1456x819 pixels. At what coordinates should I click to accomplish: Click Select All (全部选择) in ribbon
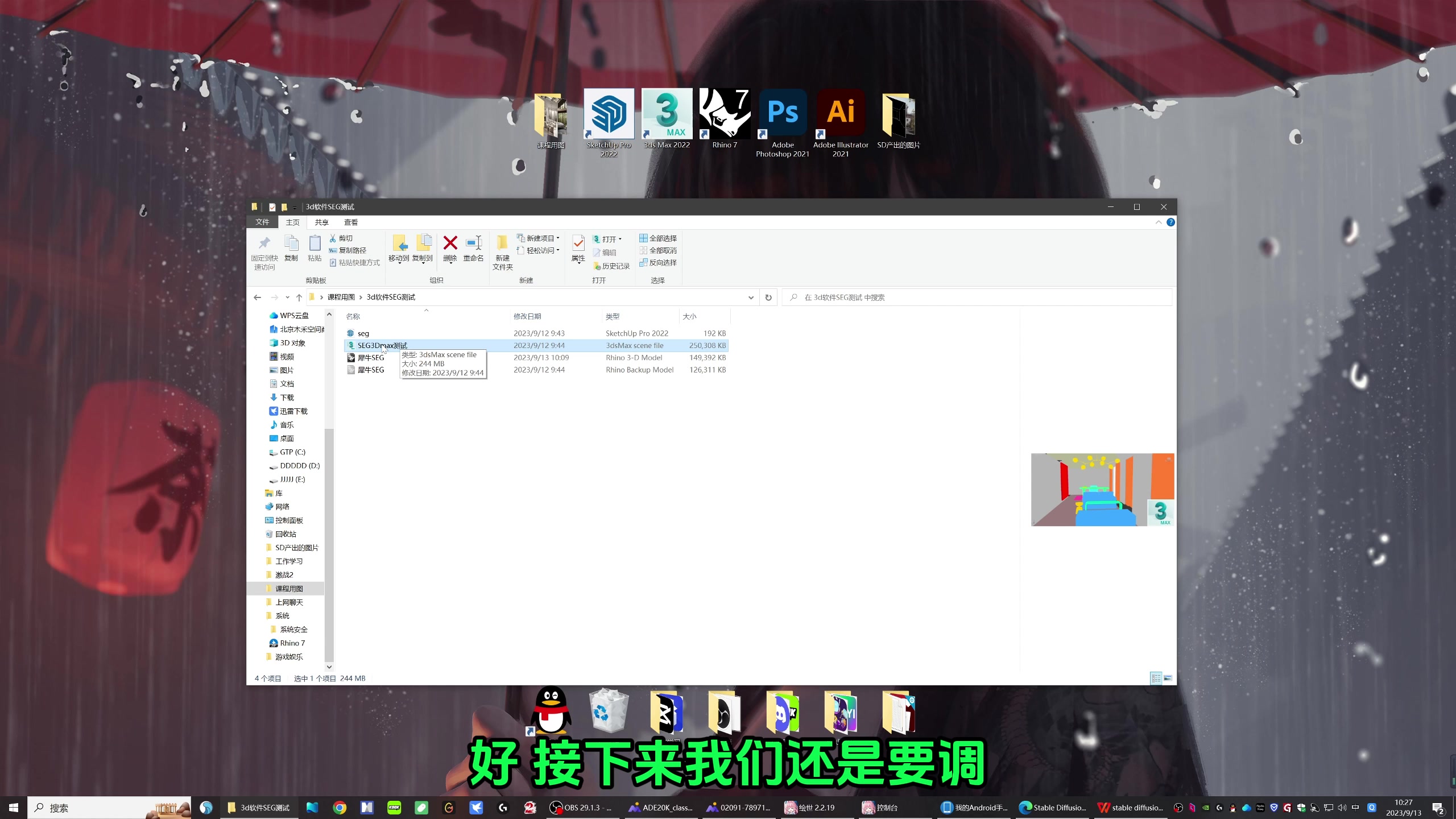point(657,238)
